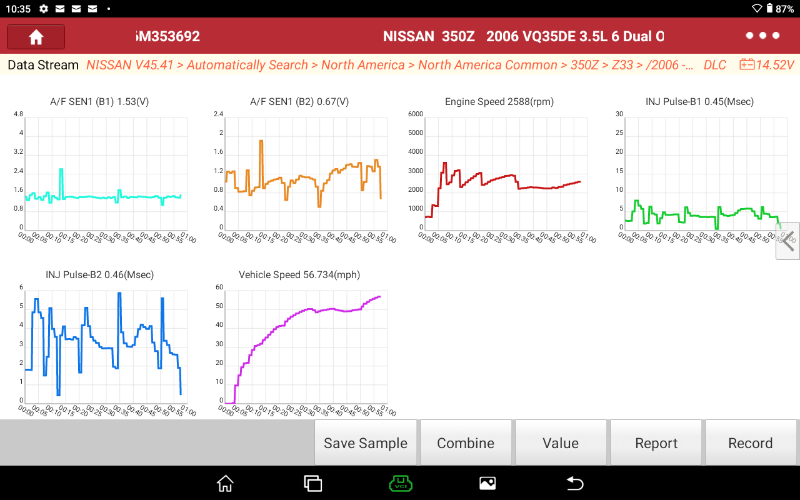Expand the side panel arrow on right edge

(788, 241)
